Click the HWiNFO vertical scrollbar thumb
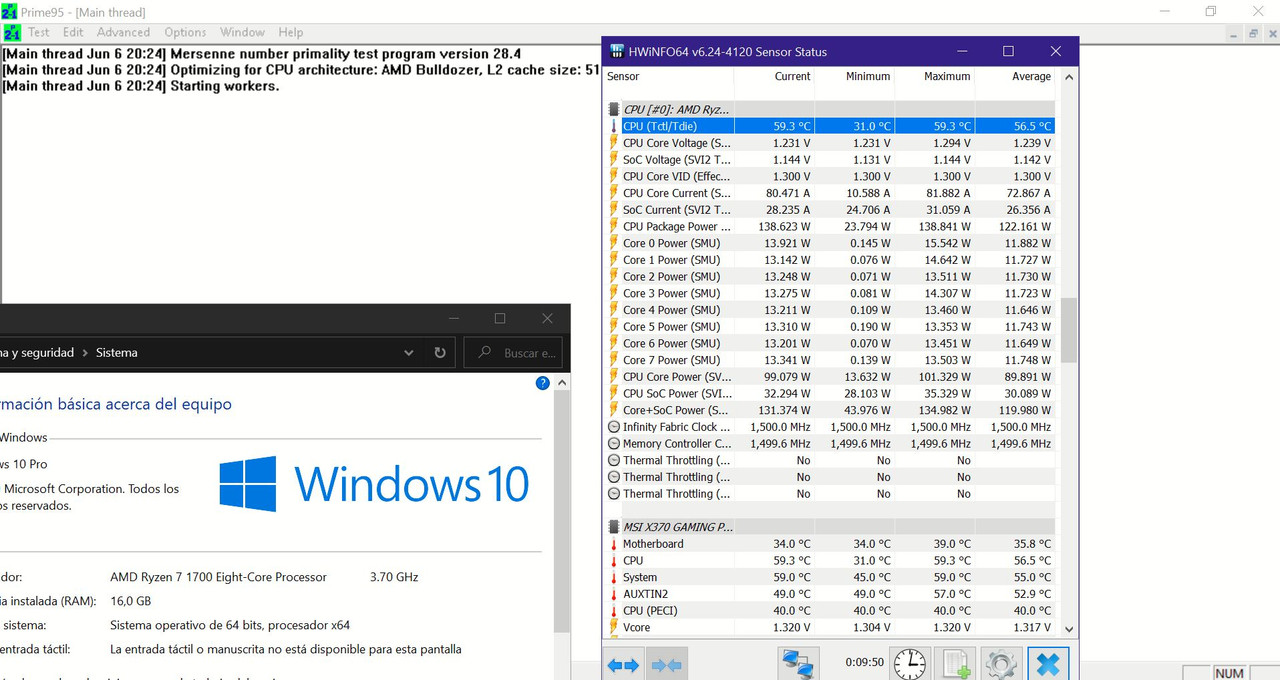Screen dimensions: 1280x680 point(1068,329)
